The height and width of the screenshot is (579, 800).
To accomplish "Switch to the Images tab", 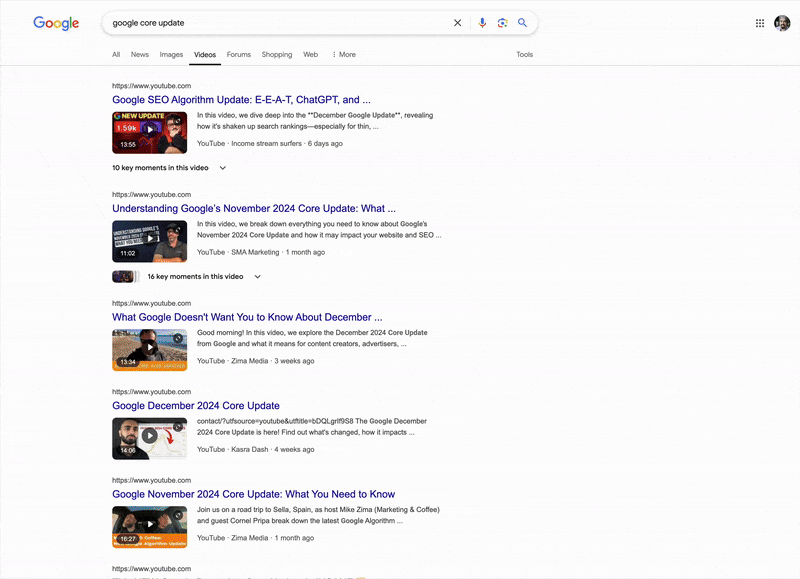I will click(171, 55).
